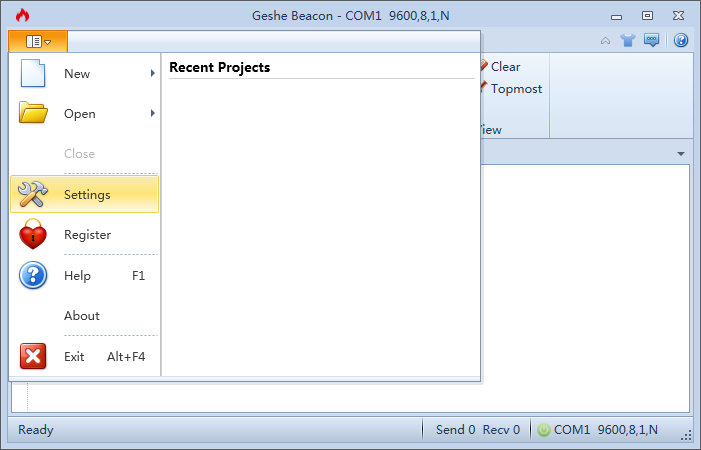Click the New document icon
Screen dimensions: 701x450
pos(33,73)
